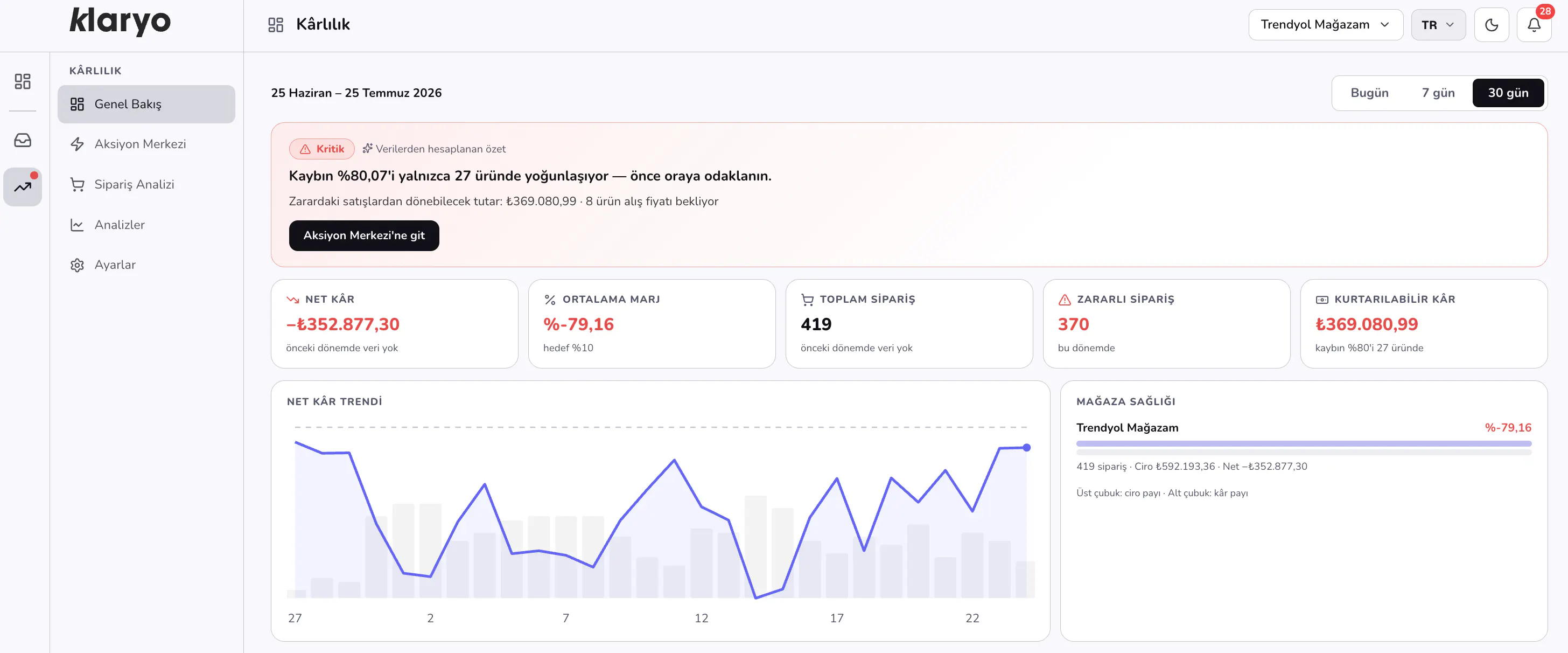Click the Zararlı Sipariş warning icon
The height and width of the screenshot is (653, 1568).
click(1065, 300)
